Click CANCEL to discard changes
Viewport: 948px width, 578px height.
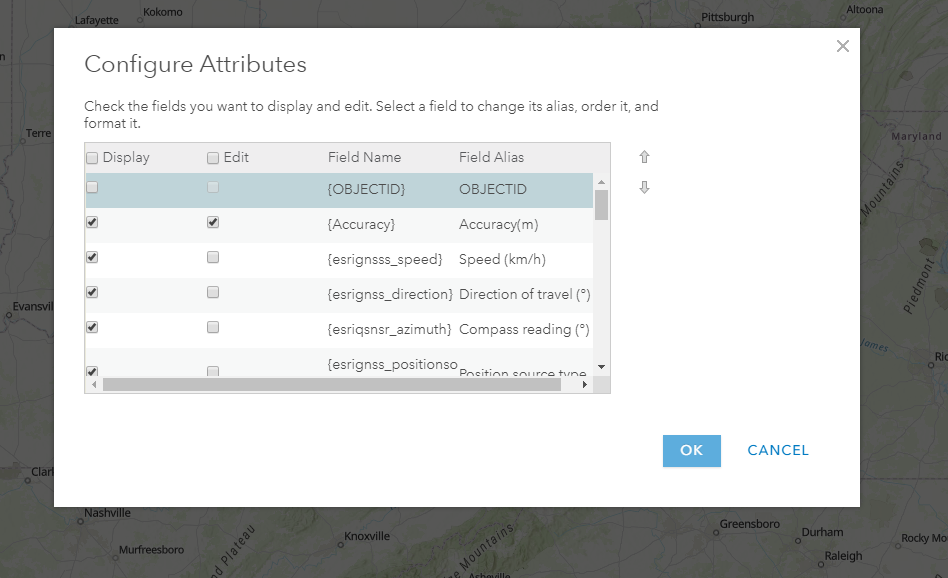[778, 450]
